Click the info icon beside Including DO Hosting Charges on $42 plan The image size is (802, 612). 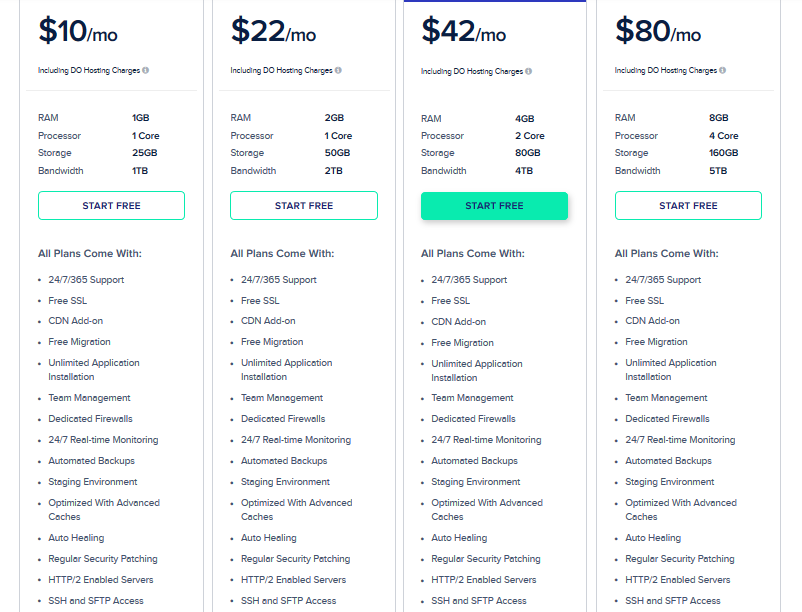tap(529, 70)
